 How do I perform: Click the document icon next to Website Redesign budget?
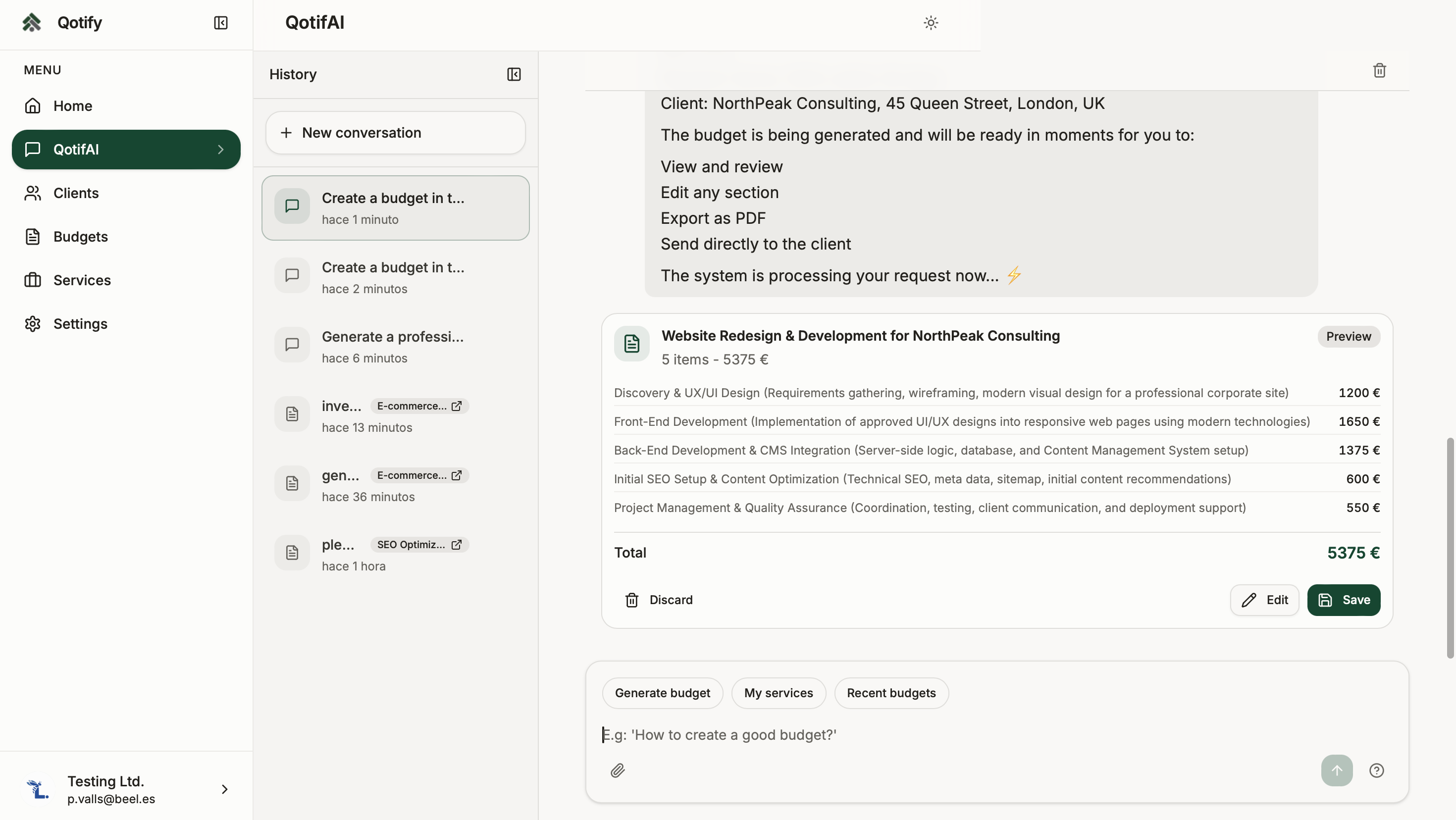[631, 344]
